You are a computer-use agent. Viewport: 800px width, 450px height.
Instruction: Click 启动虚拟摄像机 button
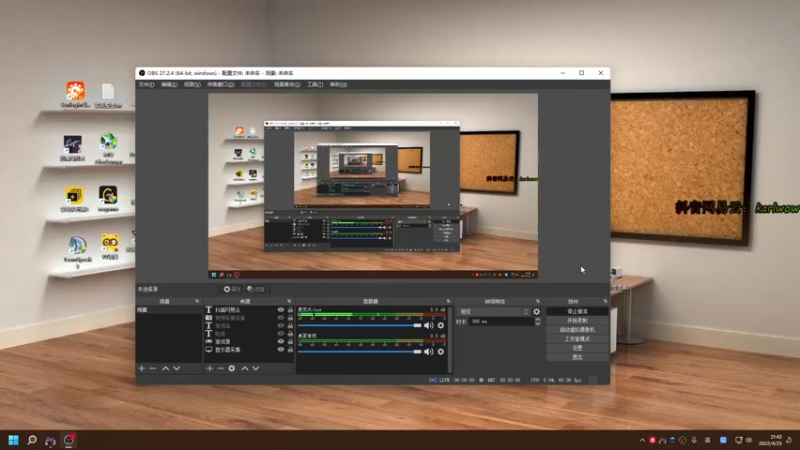coord(577,330)
